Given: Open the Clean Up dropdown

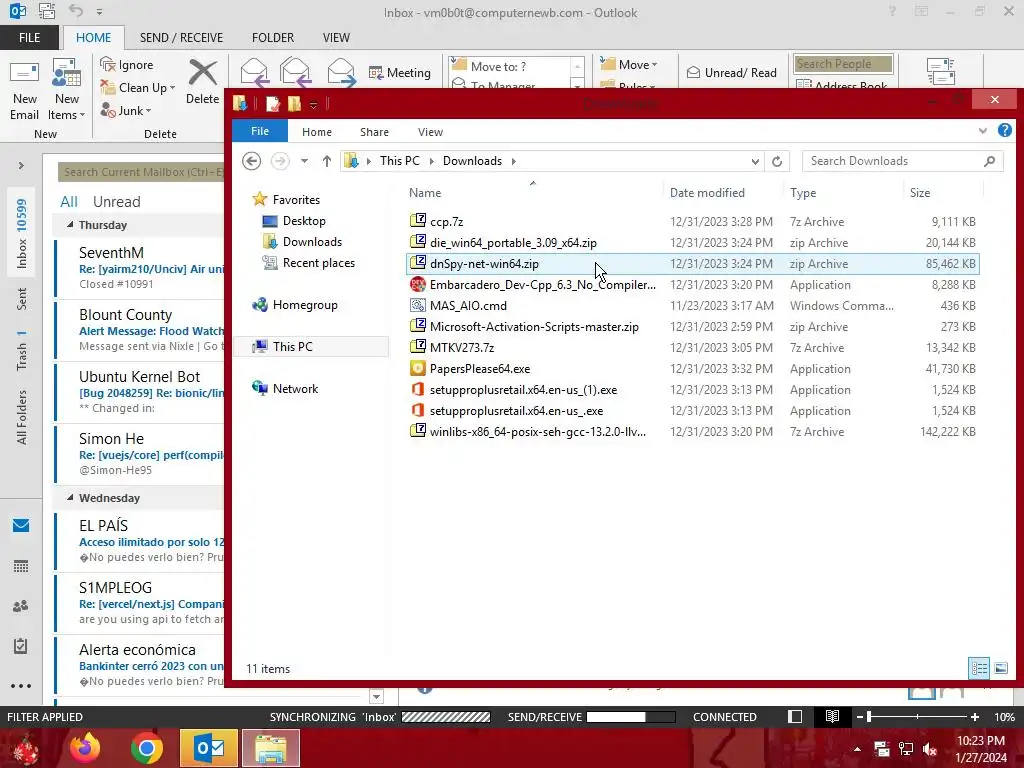Looking at the screenshot, I should click(172, 88).
